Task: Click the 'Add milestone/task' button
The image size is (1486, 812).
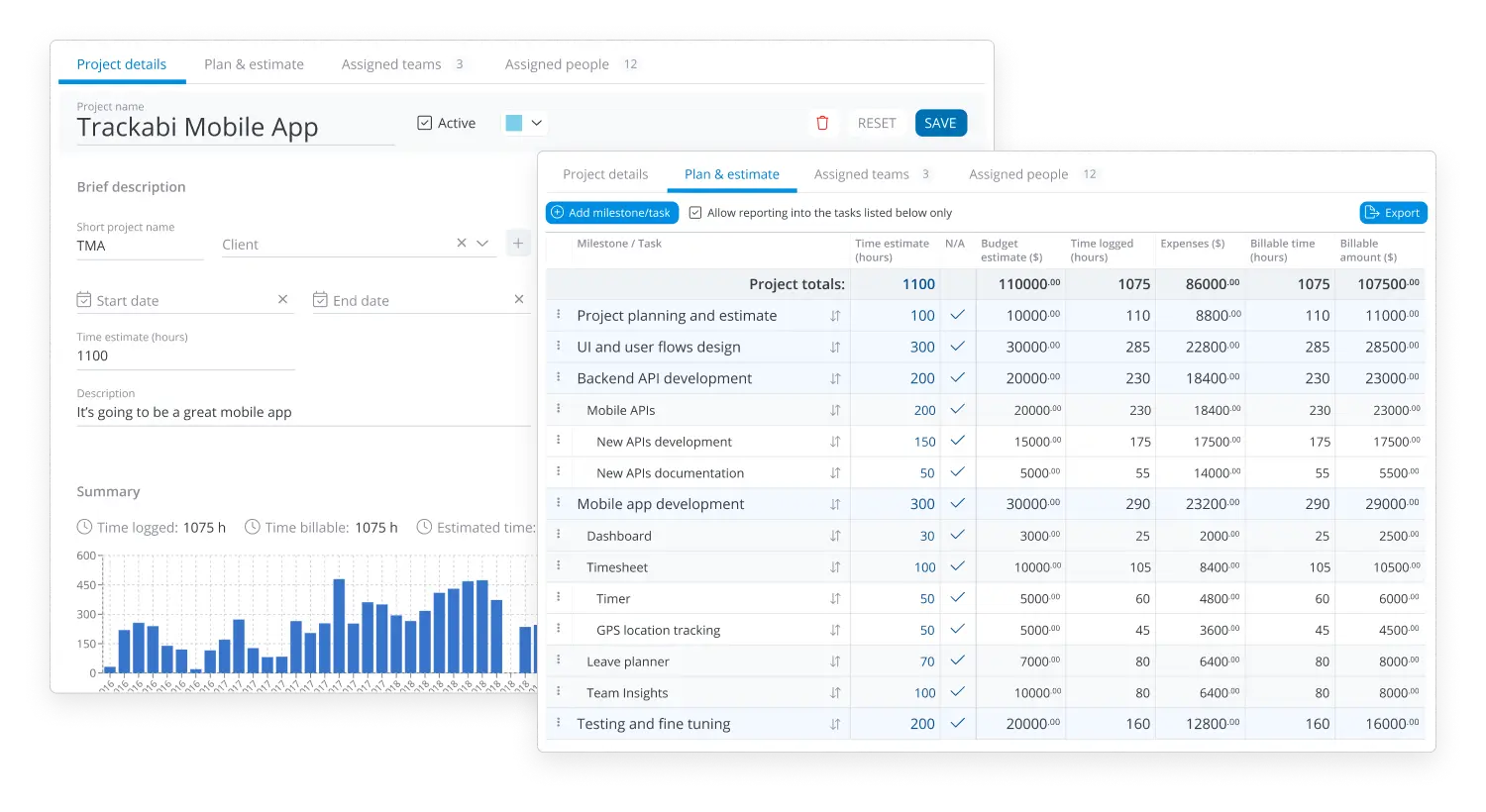Action: tap(611, 212)
